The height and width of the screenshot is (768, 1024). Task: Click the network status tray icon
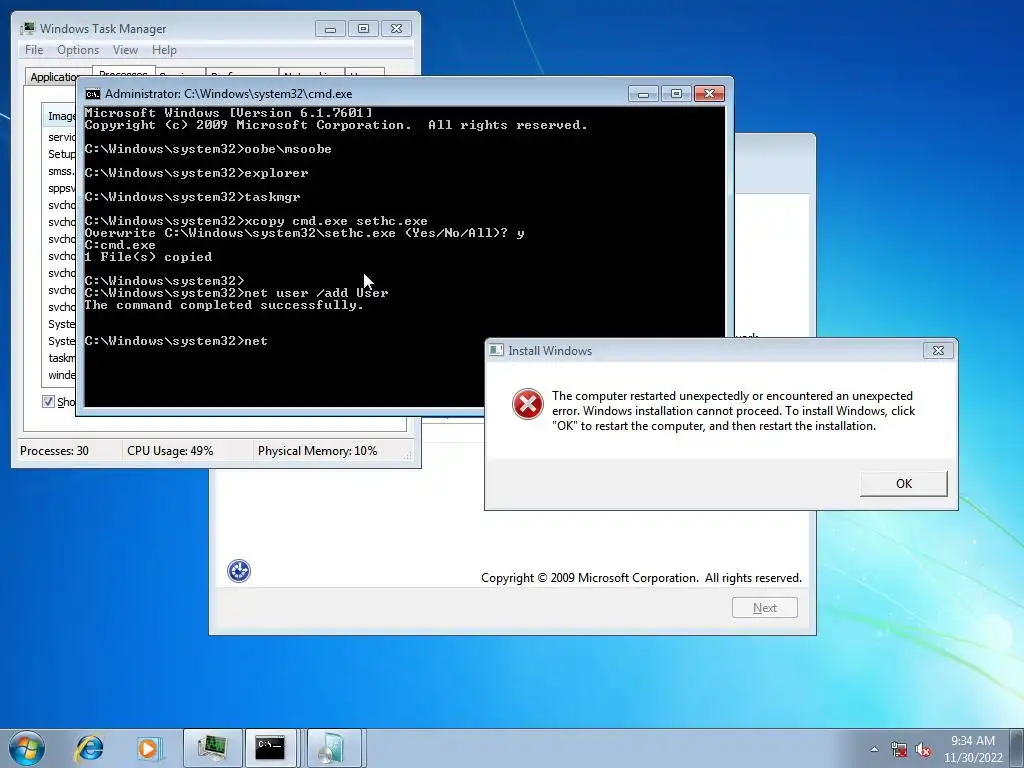pos(899,750)
